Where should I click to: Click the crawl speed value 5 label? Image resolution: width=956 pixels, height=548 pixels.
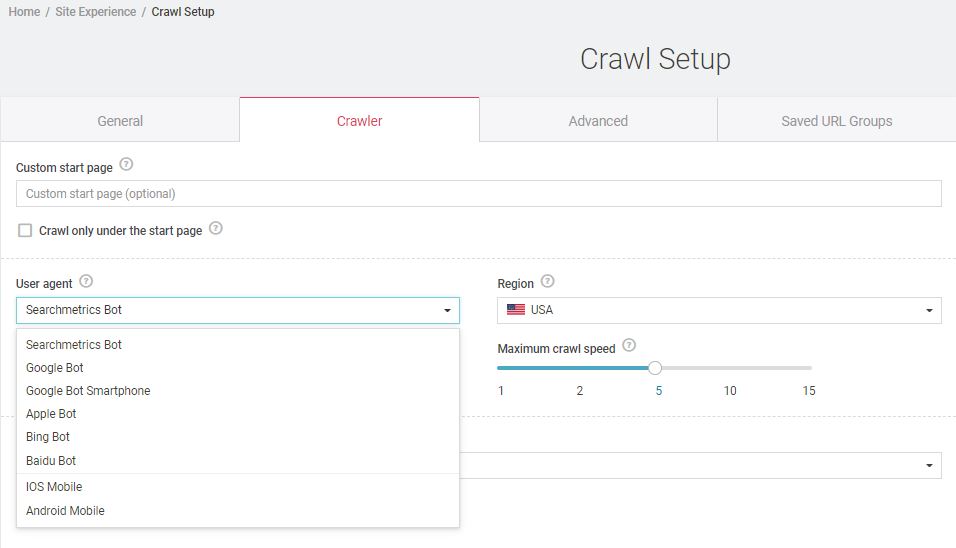658,391
